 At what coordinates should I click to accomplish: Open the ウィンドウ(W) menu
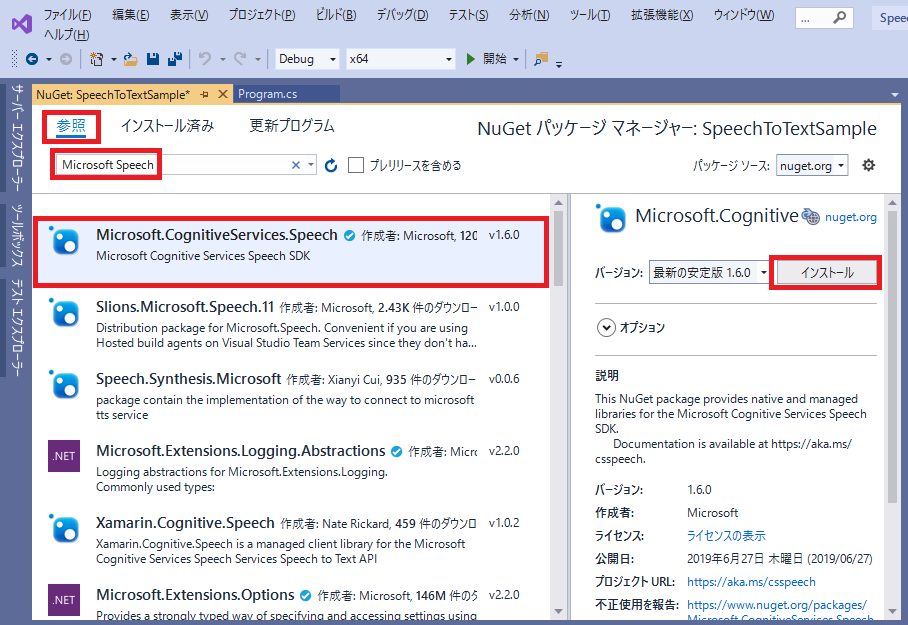coord(744,15)
